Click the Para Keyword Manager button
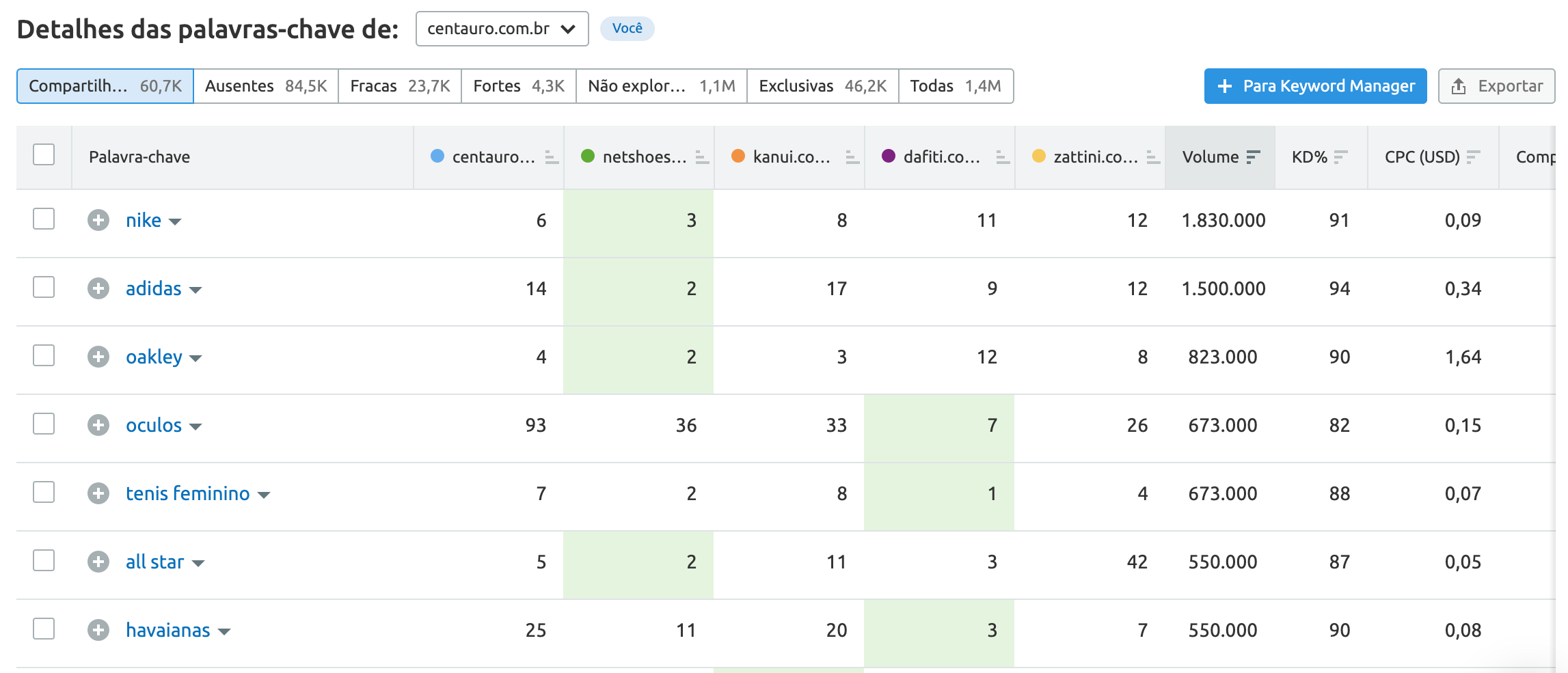 point(1316,86)
